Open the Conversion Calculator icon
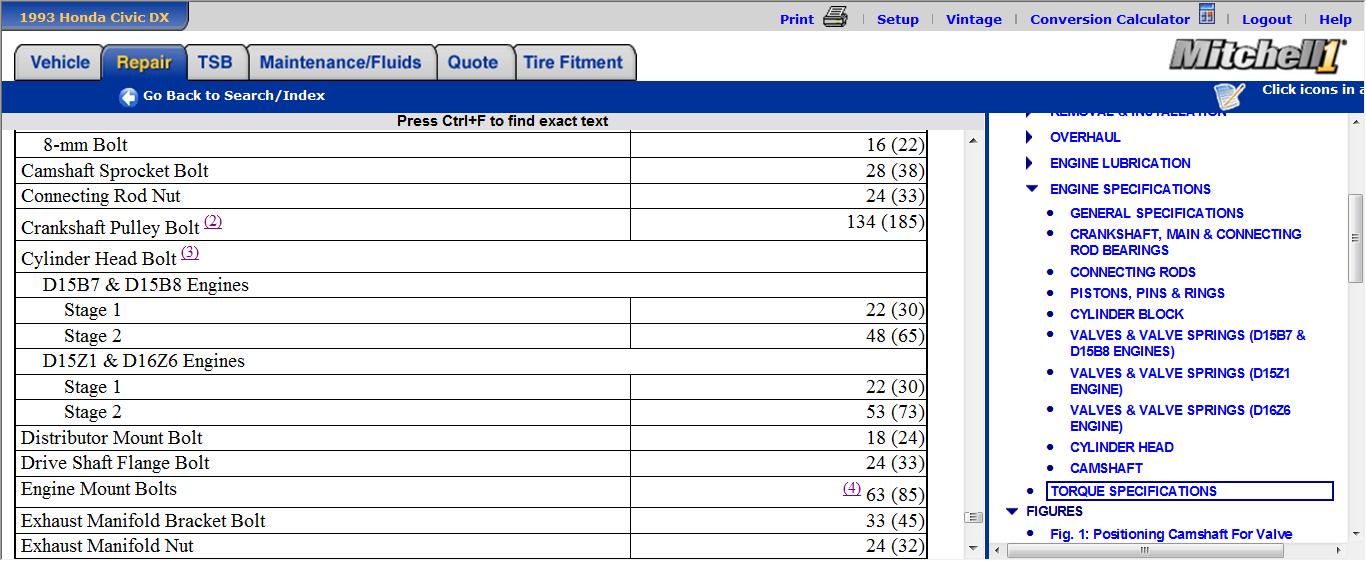 pyautogui.click(x=1207, y=15)
